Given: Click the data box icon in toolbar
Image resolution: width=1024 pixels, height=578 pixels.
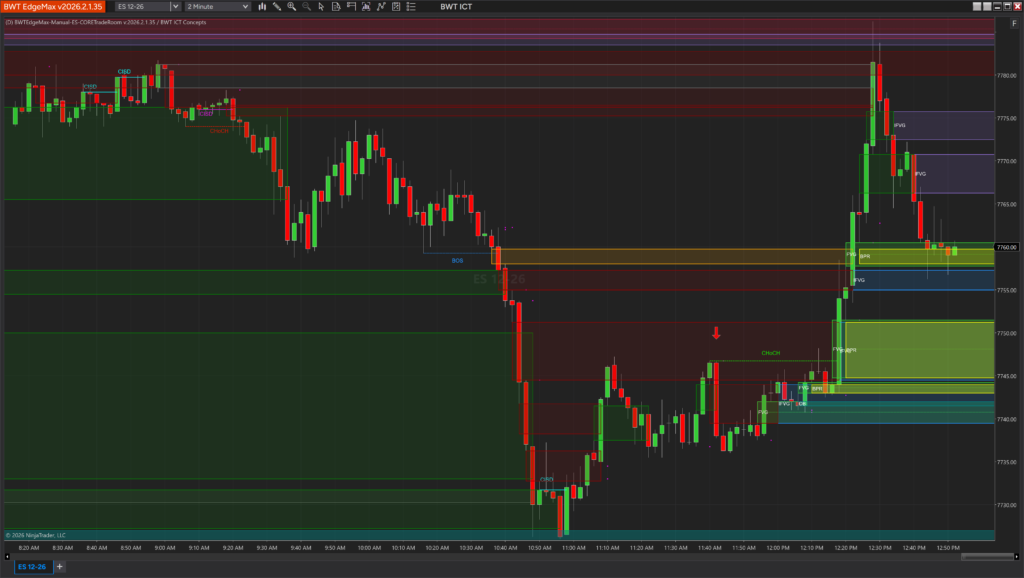Looking at the screenshot, I should pos(366,7).
